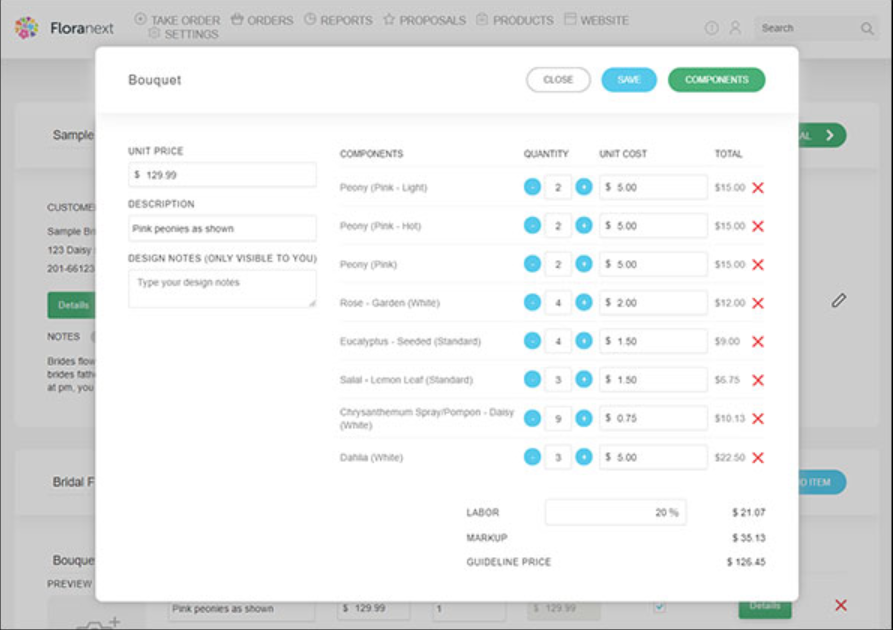Open the user account icon
893x630 pixels.
pyautogui.click(x=735, y=28)
